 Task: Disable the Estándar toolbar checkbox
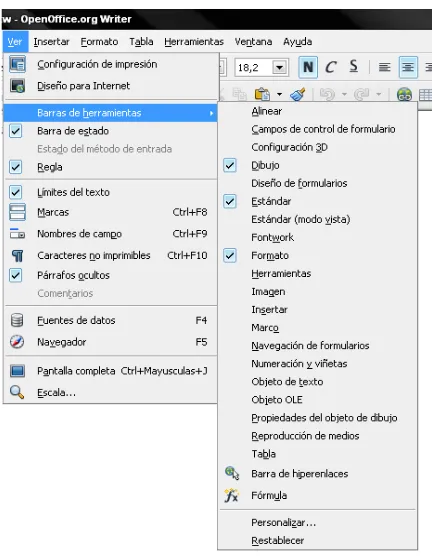tap(230, 201)
